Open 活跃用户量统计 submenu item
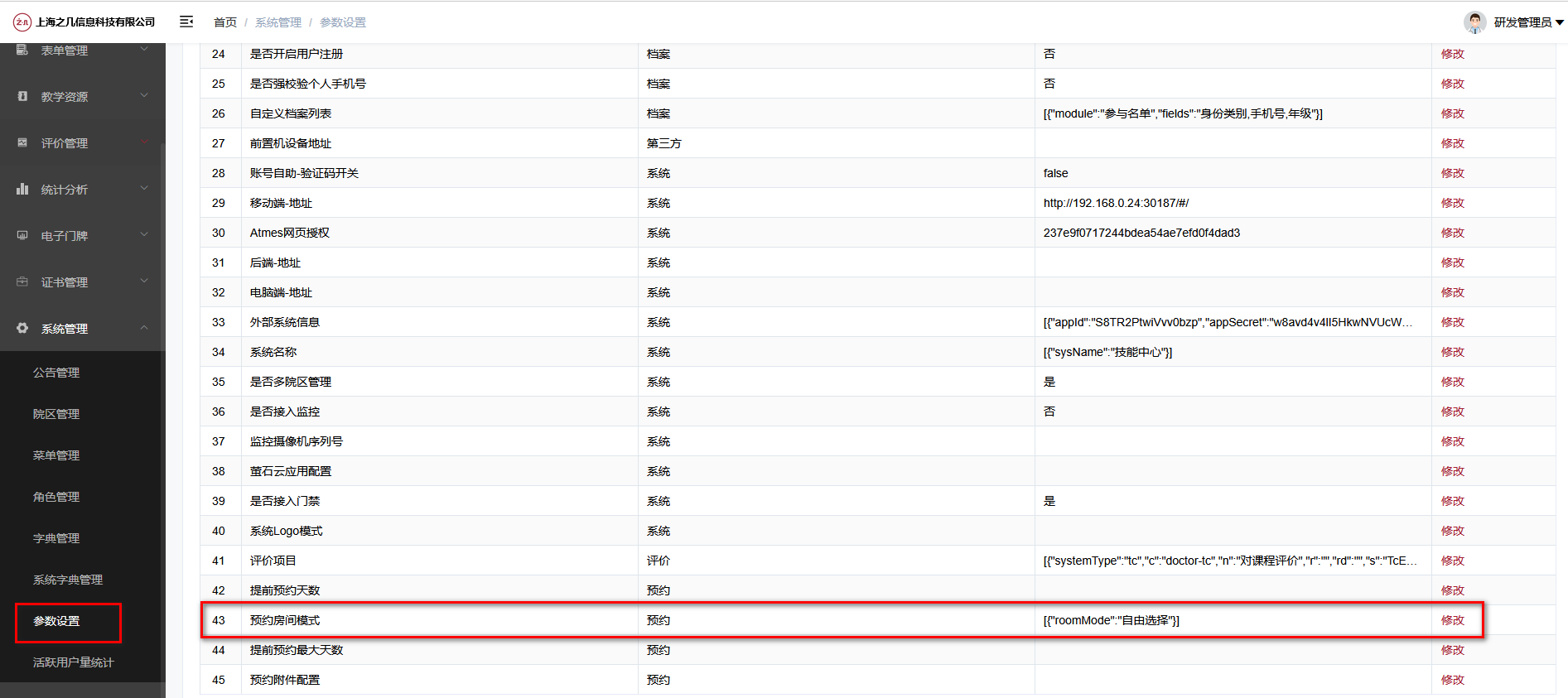Image resolution: width=1568 pixels, height=698 pixels. click(74, 662)
